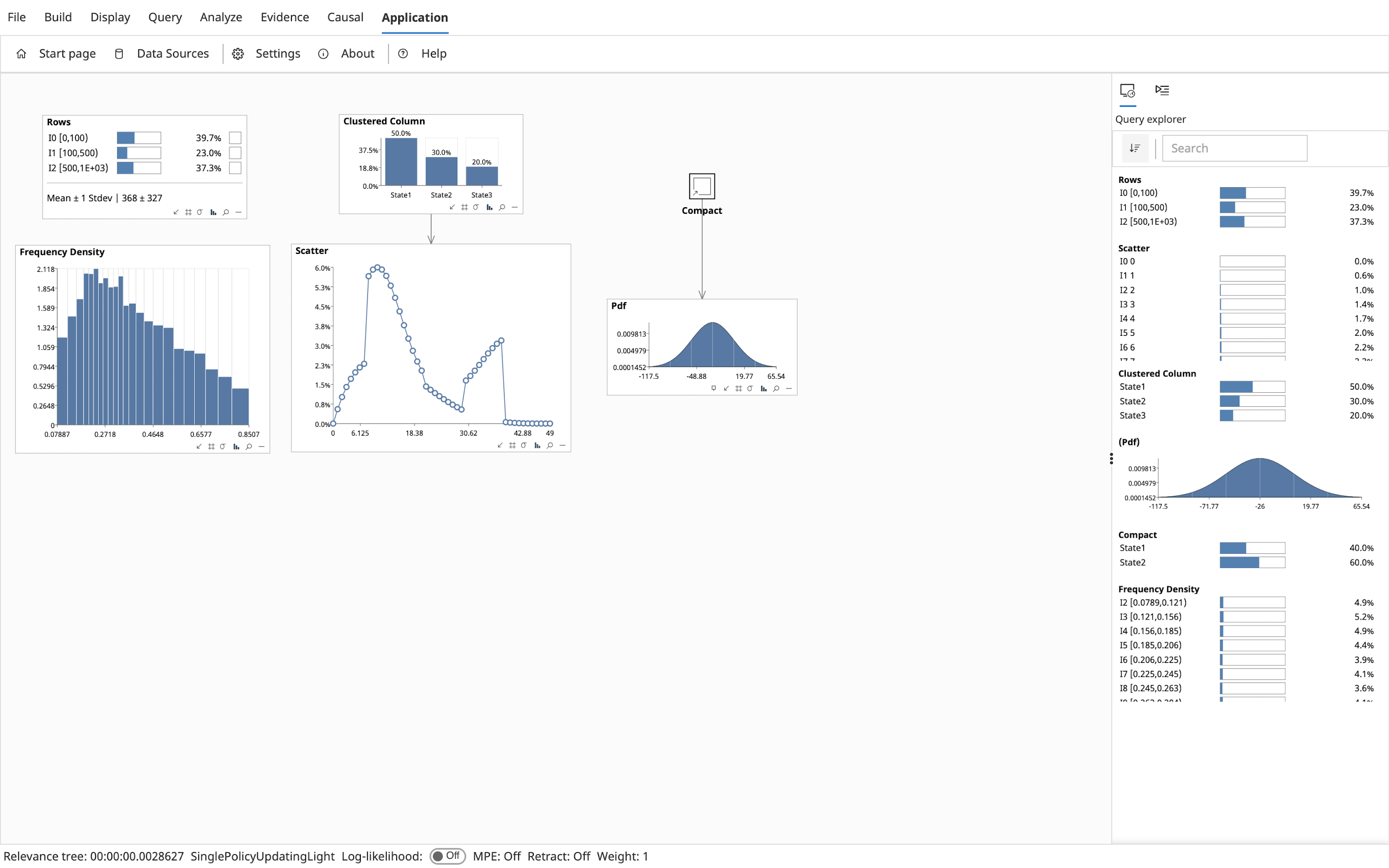This screenshot has width=1389, height=868.
Task: Collapse the Scatter monitor with the minus control
Action: (563, 445)
